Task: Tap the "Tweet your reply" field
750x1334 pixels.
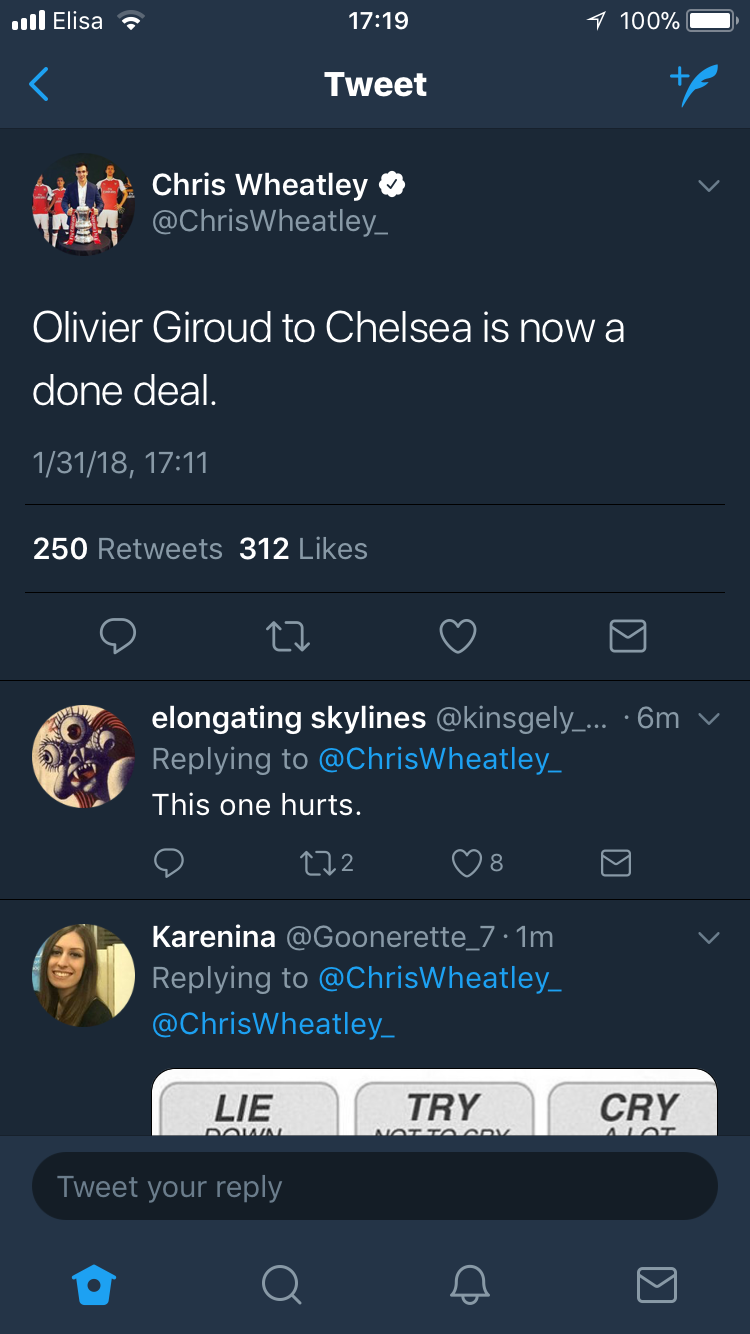Action: [375, 1187]
